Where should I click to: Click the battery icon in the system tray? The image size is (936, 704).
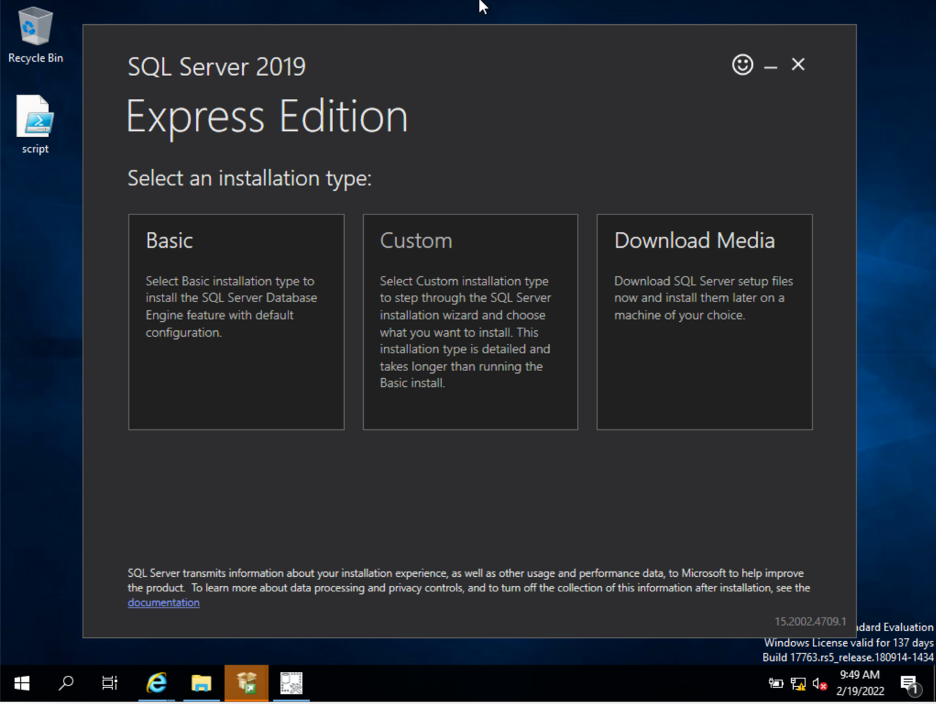tap(776, 684)
